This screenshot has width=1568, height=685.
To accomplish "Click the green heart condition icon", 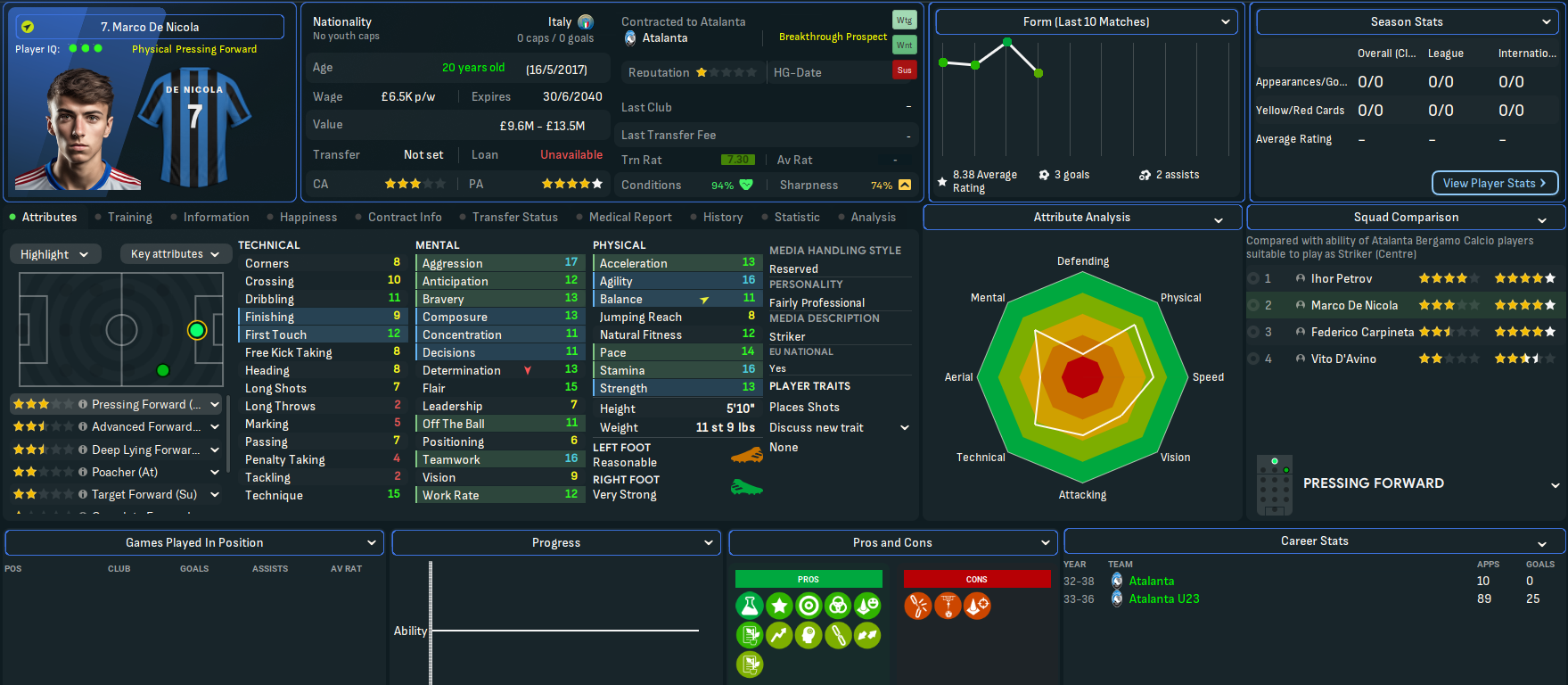I will (x=746, y=185).
